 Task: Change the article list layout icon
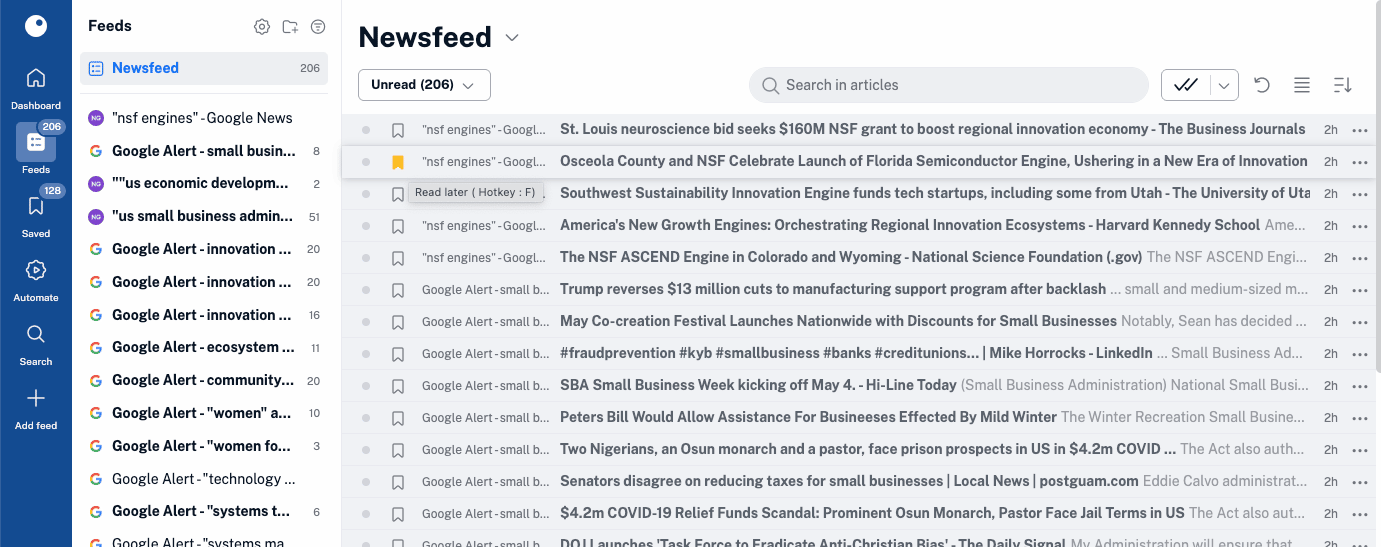pyautogui.click(x=1302, y=85)
